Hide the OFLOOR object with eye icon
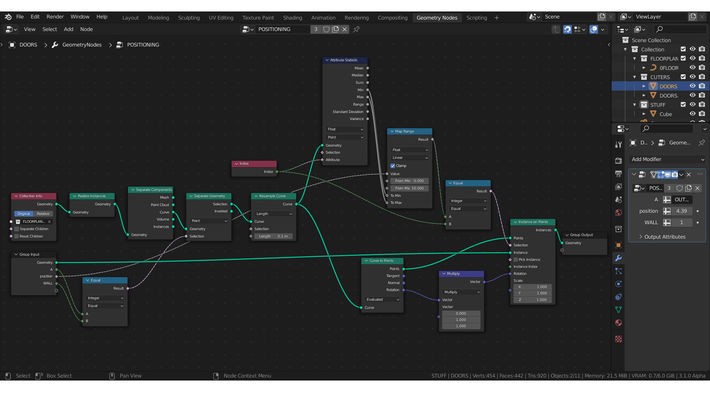This screenshot has height=399, width=710. pyautogui.click(x=692, y=67)
